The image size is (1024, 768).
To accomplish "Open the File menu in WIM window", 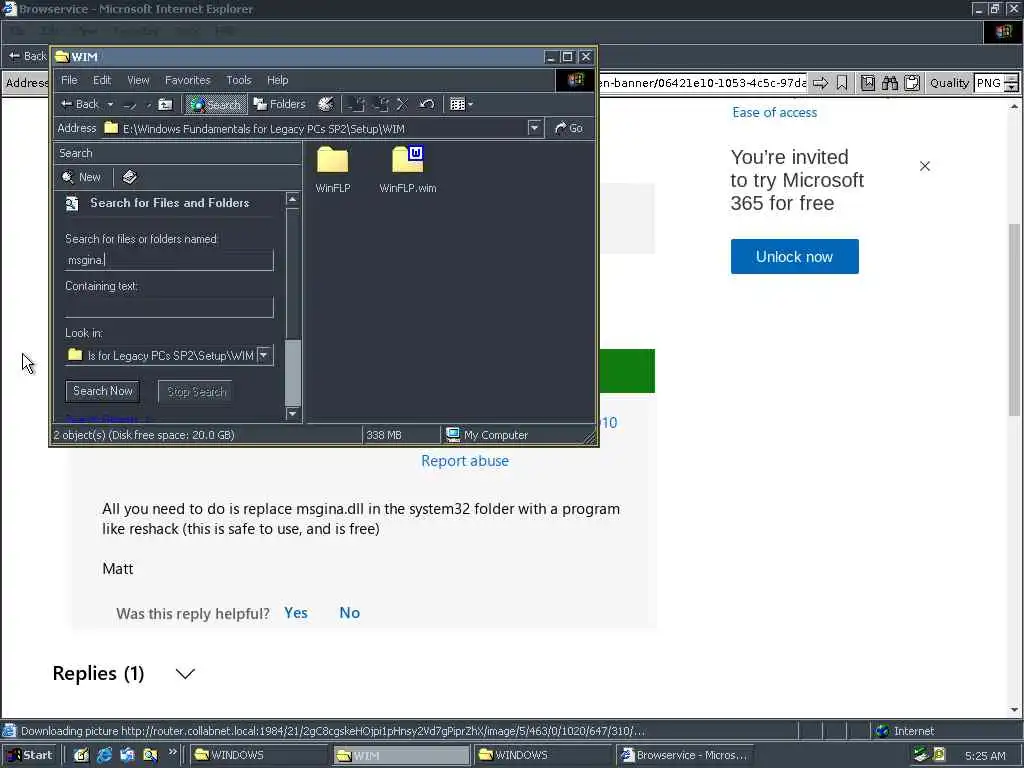I will (69, 80).
